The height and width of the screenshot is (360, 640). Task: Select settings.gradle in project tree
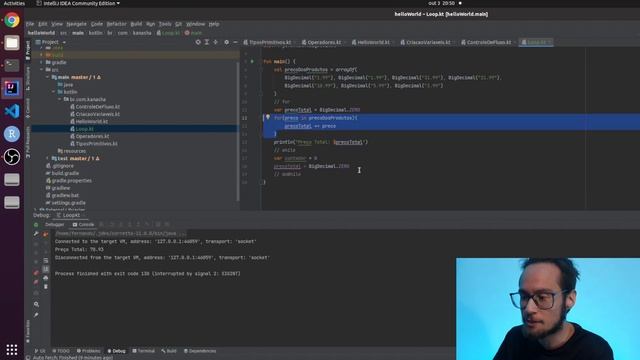[x=68, y=202]
